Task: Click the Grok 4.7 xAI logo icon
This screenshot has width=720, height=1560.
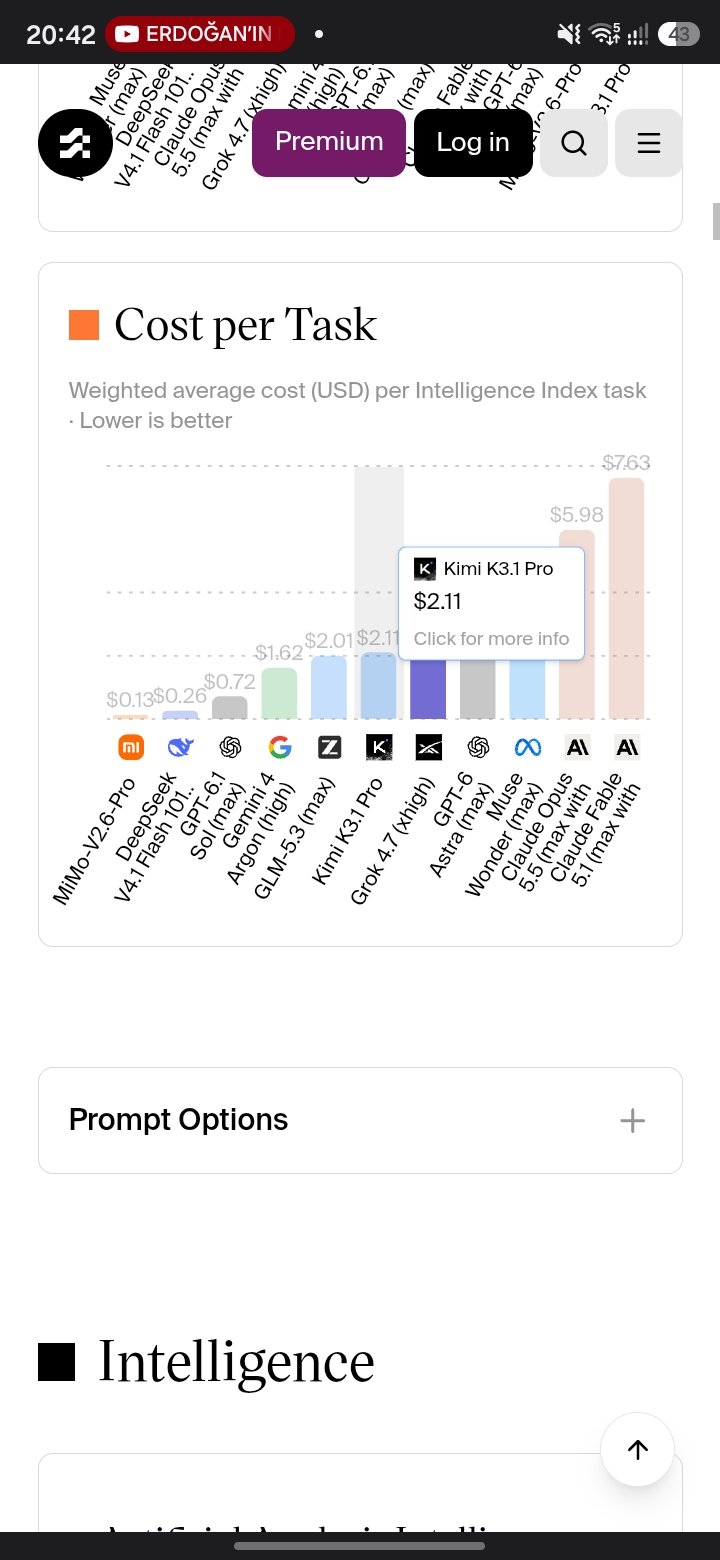Action: pos(428,747)
